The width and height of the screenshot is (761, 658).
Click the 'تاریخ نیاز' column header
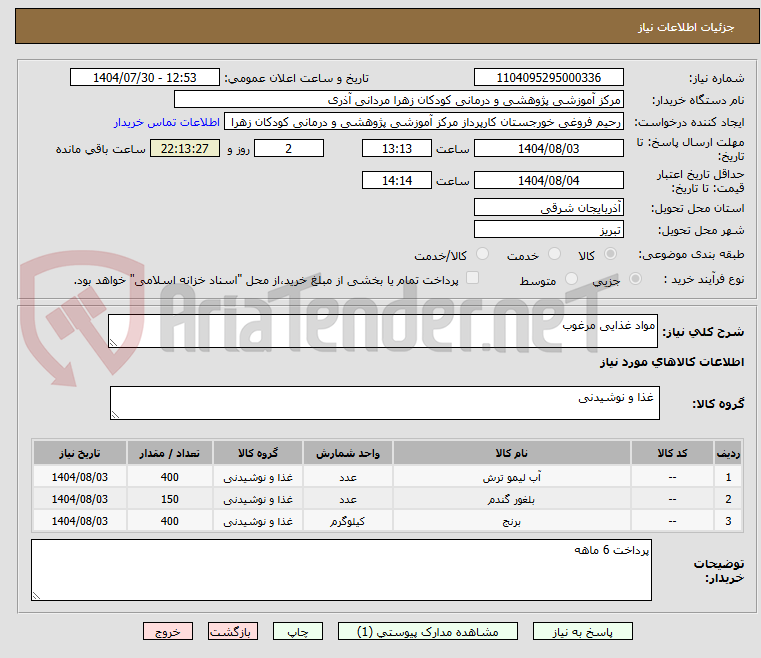point(80,453)
